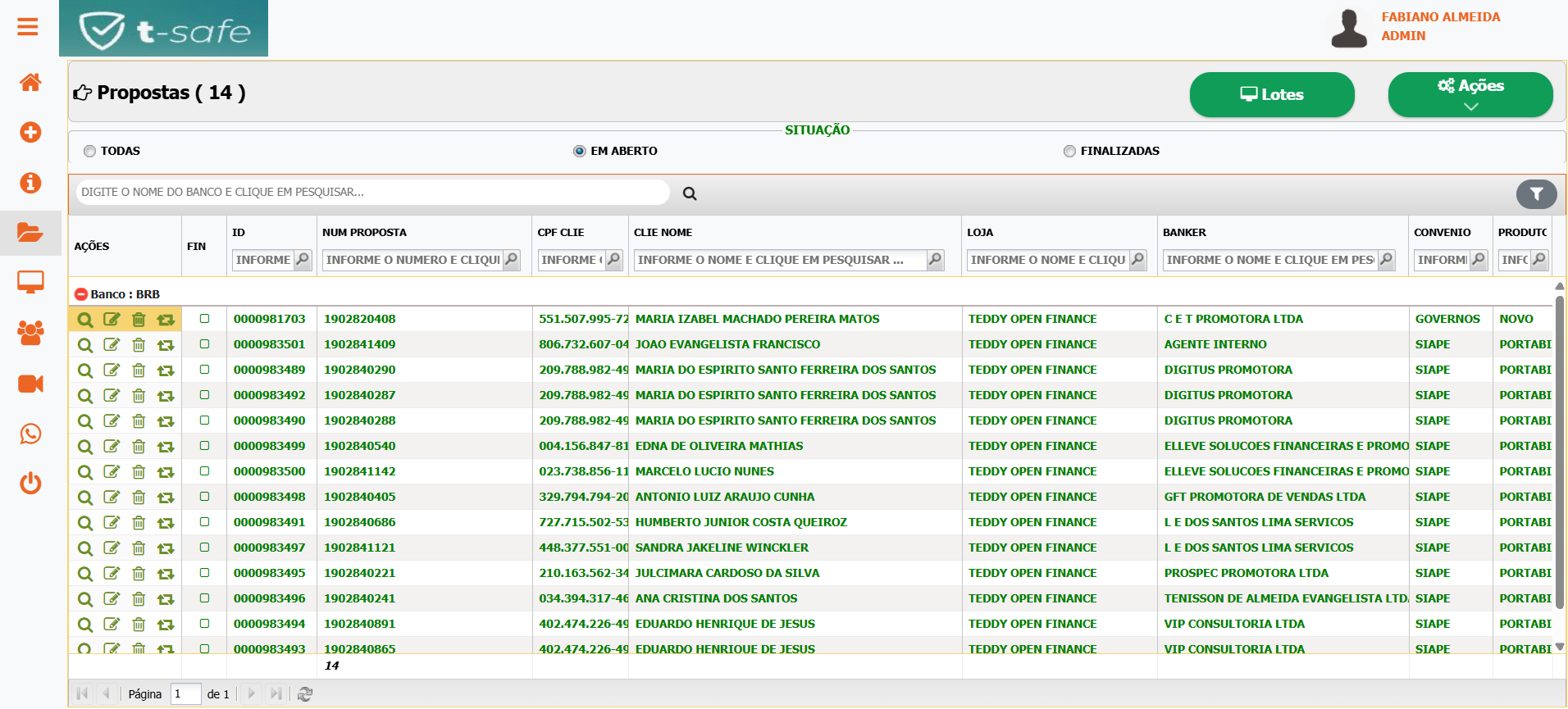
Task: Click the CLIE NOME column header
Action: [x=663, y=233]
